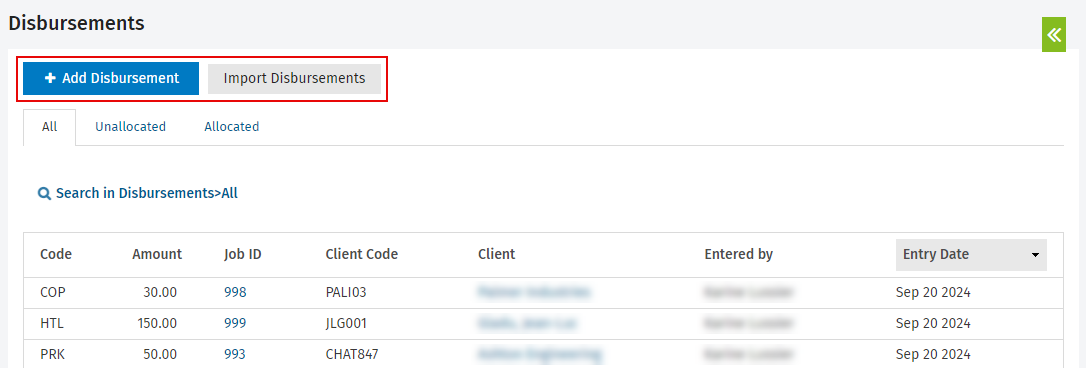
Task: Sort by the Code column header
Action: [56, 254]
